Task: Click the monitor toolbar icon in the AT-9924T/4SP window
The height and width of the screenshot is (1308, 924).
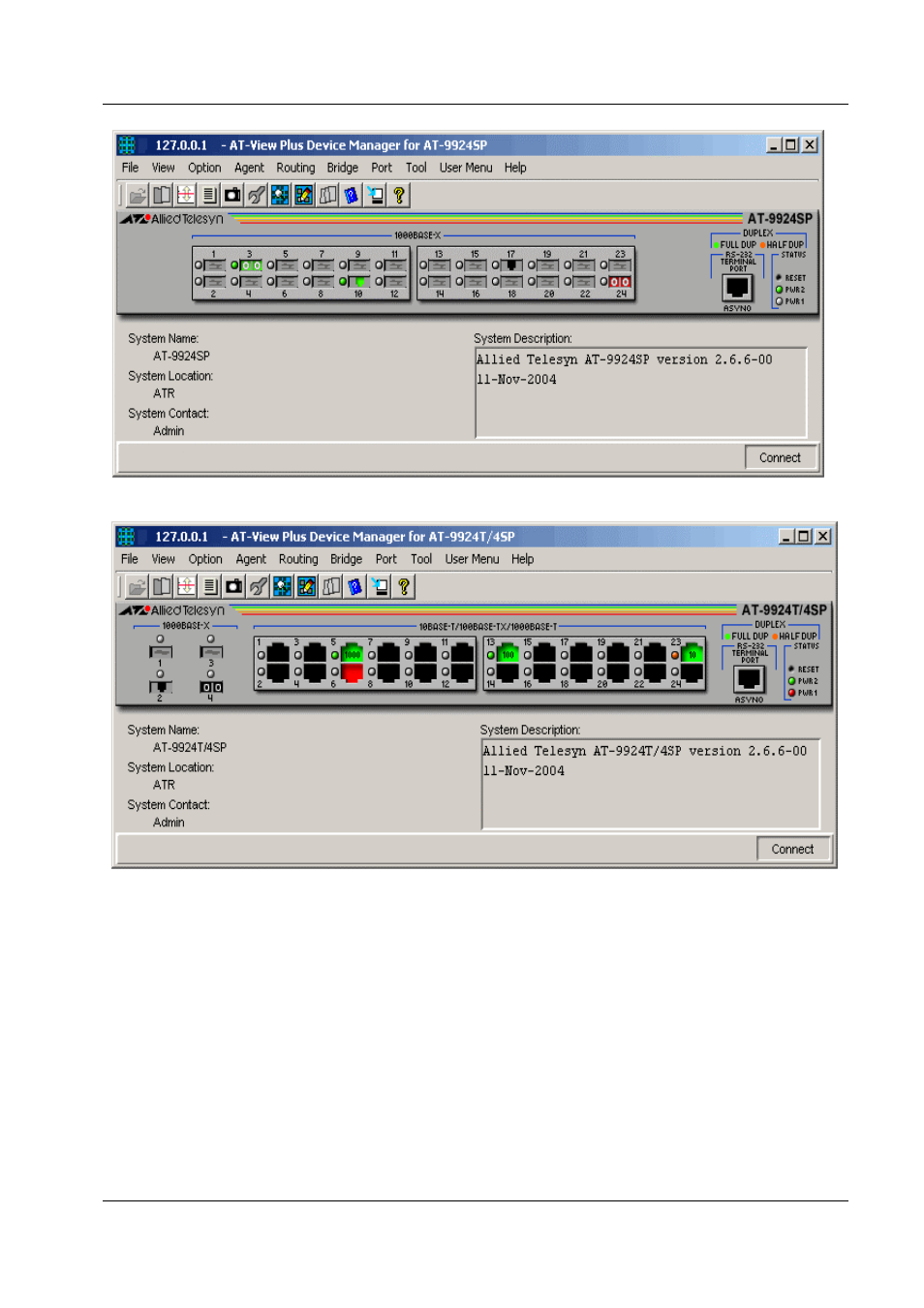Action: (x=380, y=587)
